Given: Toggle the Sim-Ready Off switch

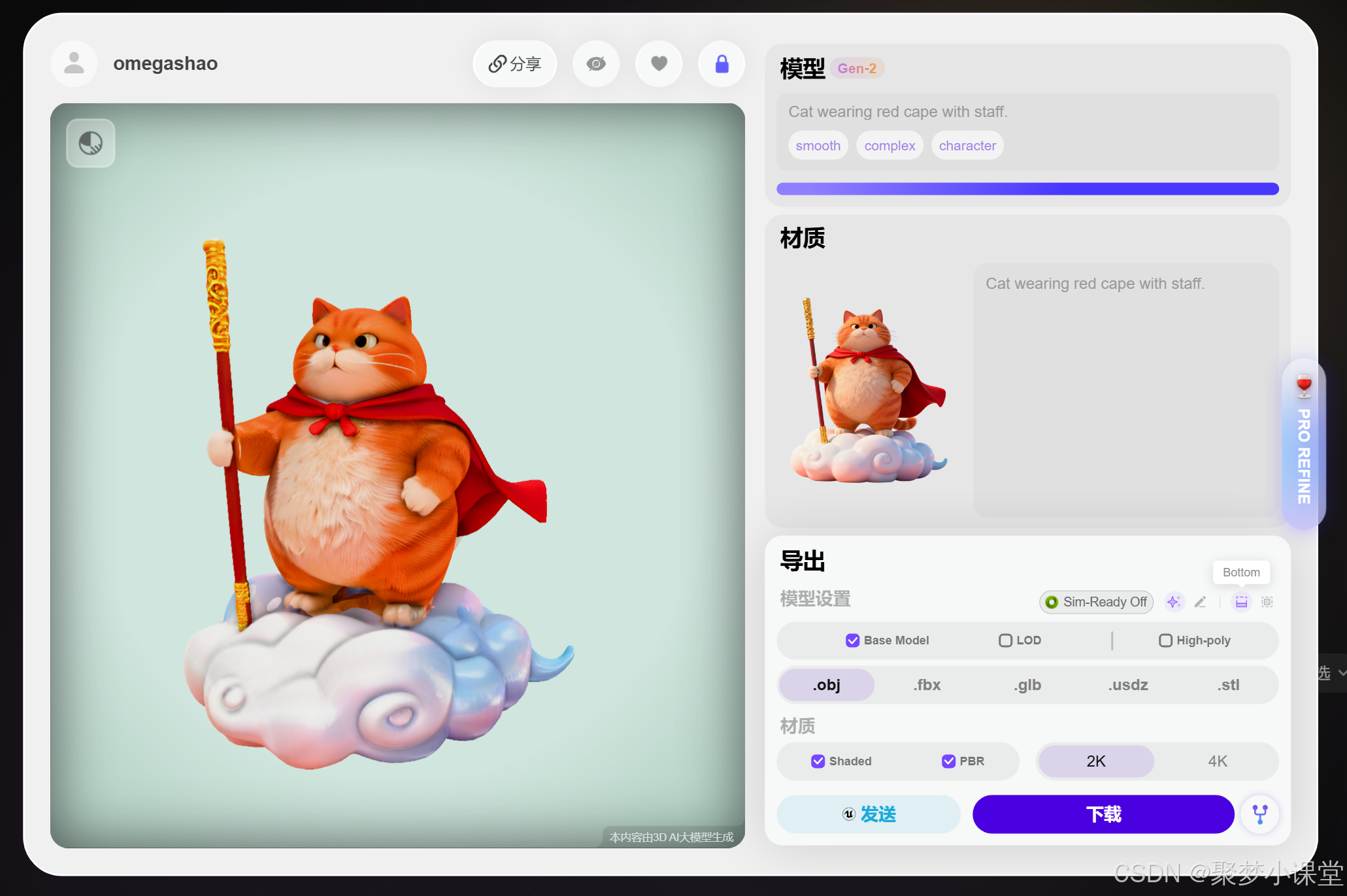Looking at the screenshot, I should [x=1096, y=602].
